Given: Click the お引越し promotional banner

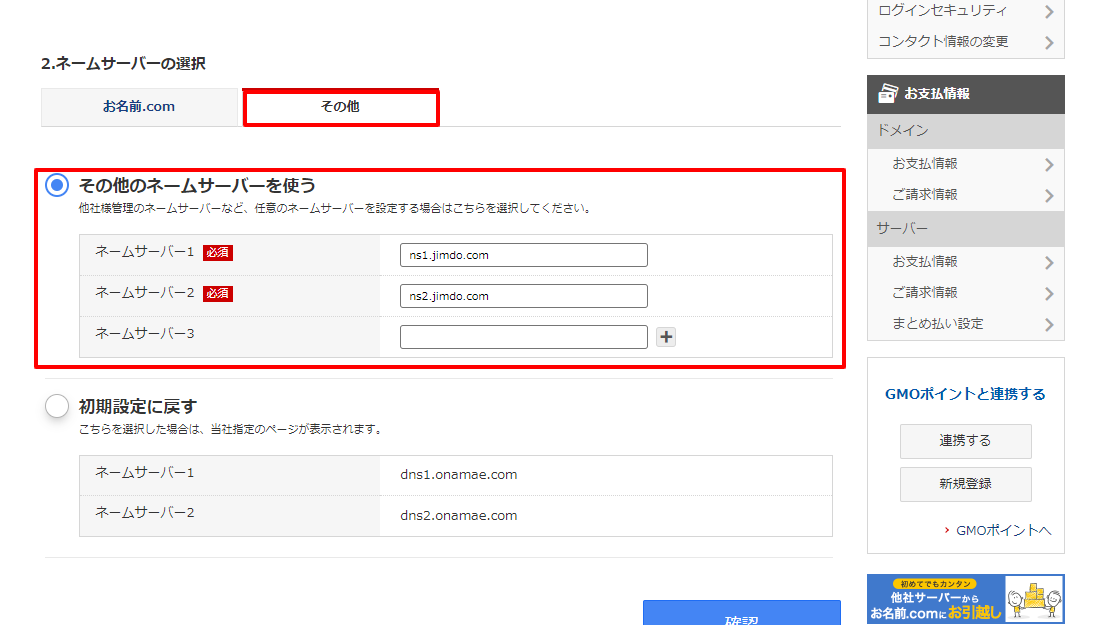Looking at the screenshot, I should tap(965, 599).
